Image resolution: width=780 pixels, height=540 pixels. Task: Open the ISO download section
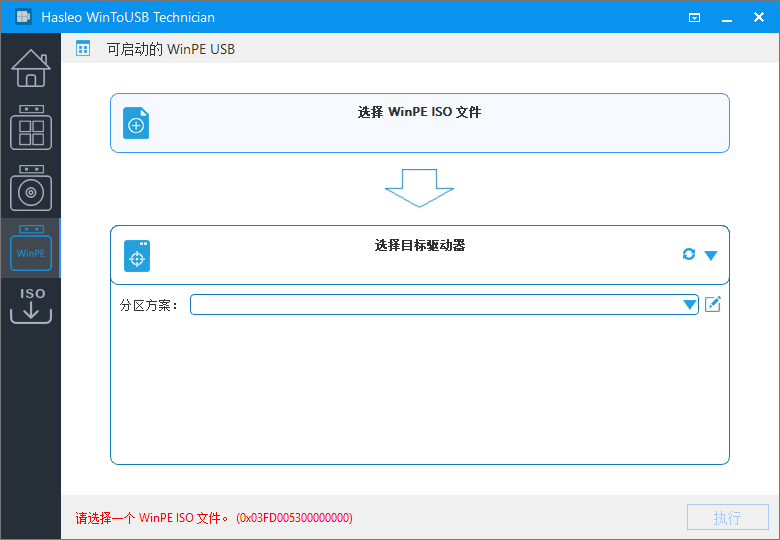pos(30,306)
